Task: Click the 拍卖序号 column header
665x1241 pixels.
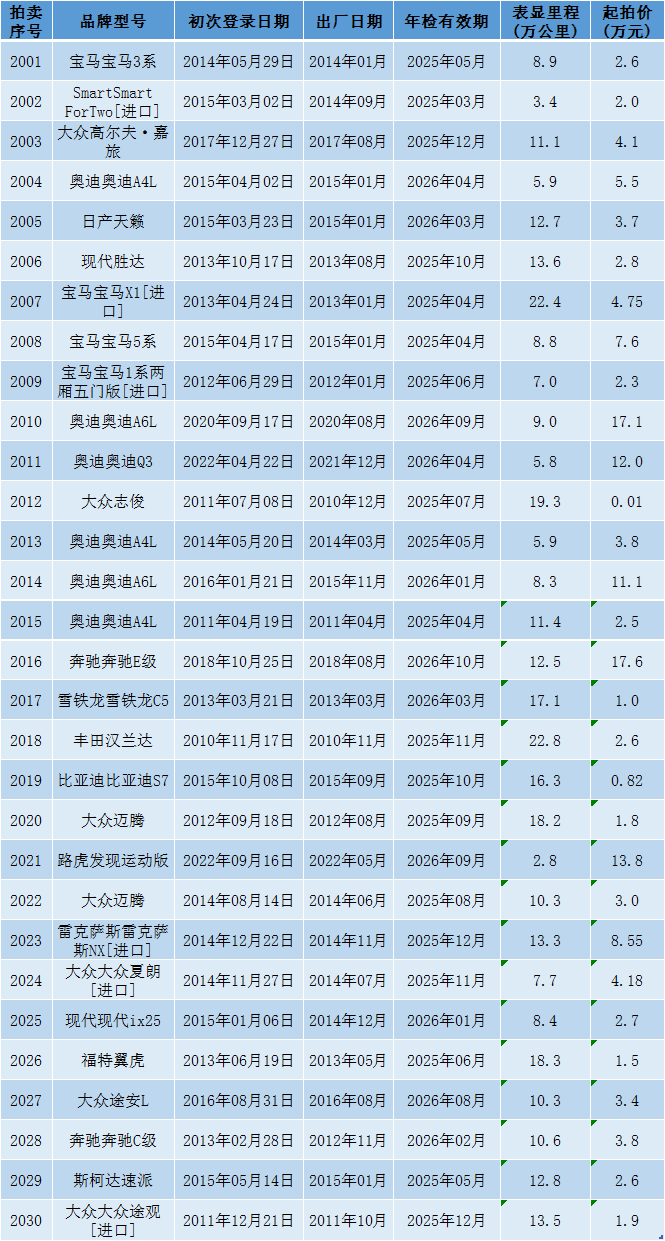Action: [26, 21]
